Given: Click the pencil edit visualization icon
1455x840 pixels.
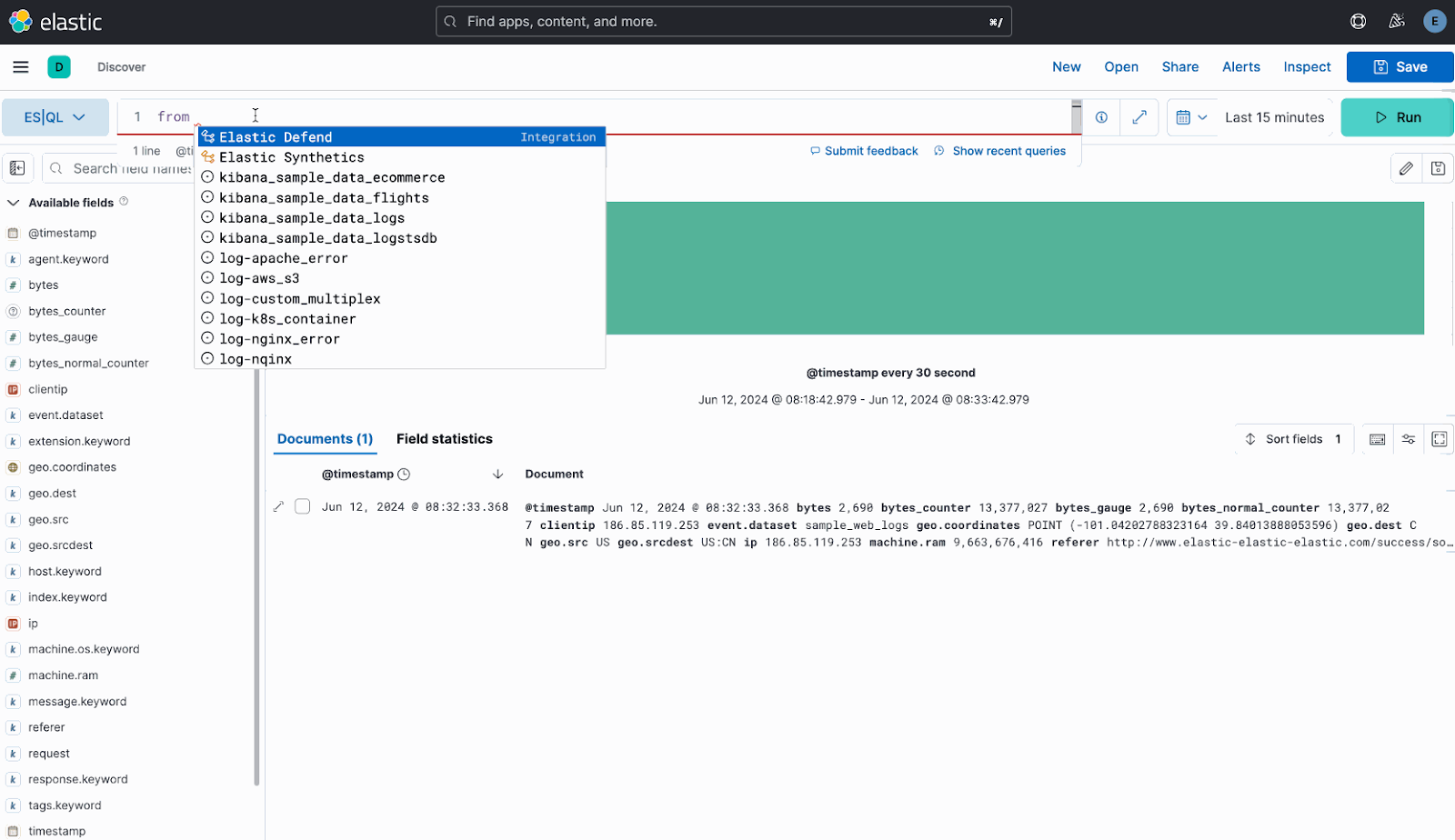Looking at the screenshot, I should (1406, 168).
